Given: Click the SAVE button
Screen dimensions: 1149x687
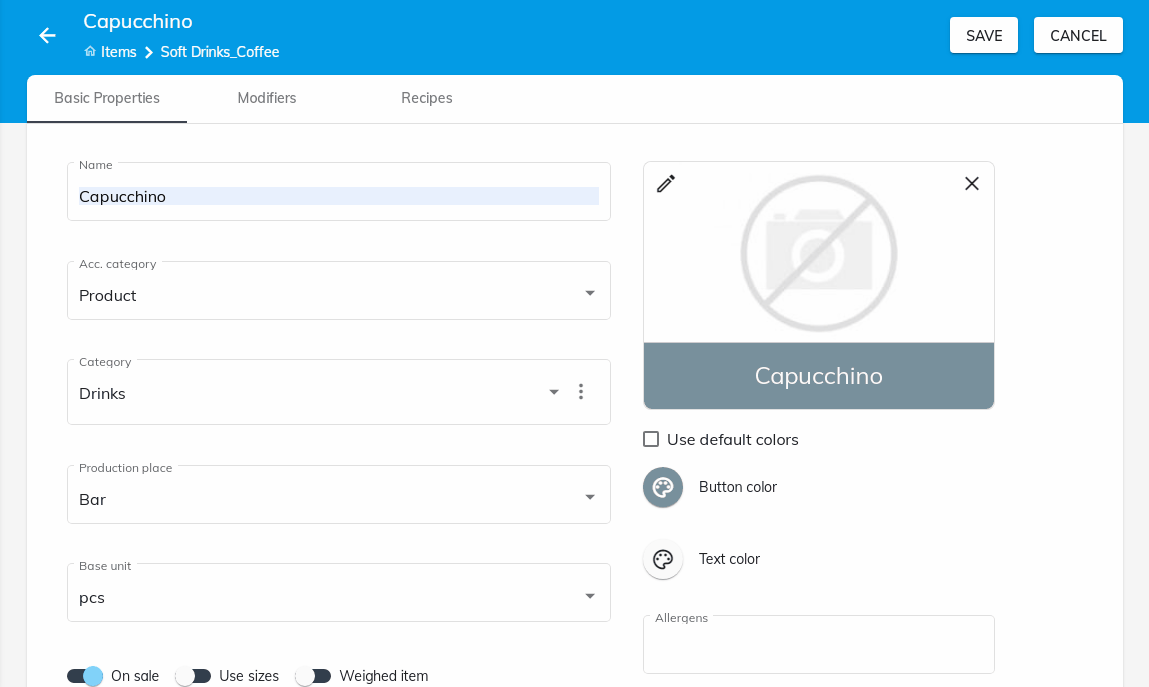Looking at the screenshot, I should pyautogui.click(x=984, y=35).
